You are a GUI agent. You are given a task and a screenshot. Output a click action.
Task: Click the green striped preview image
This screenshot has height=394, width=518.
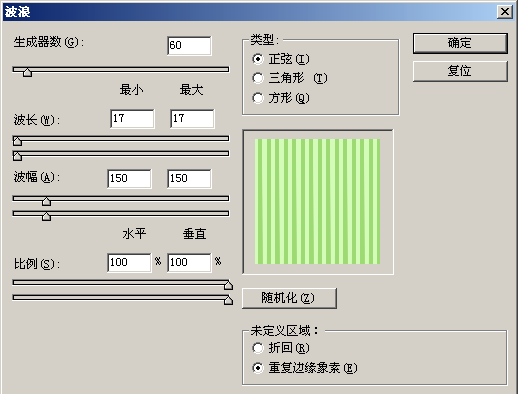(317, 202)
